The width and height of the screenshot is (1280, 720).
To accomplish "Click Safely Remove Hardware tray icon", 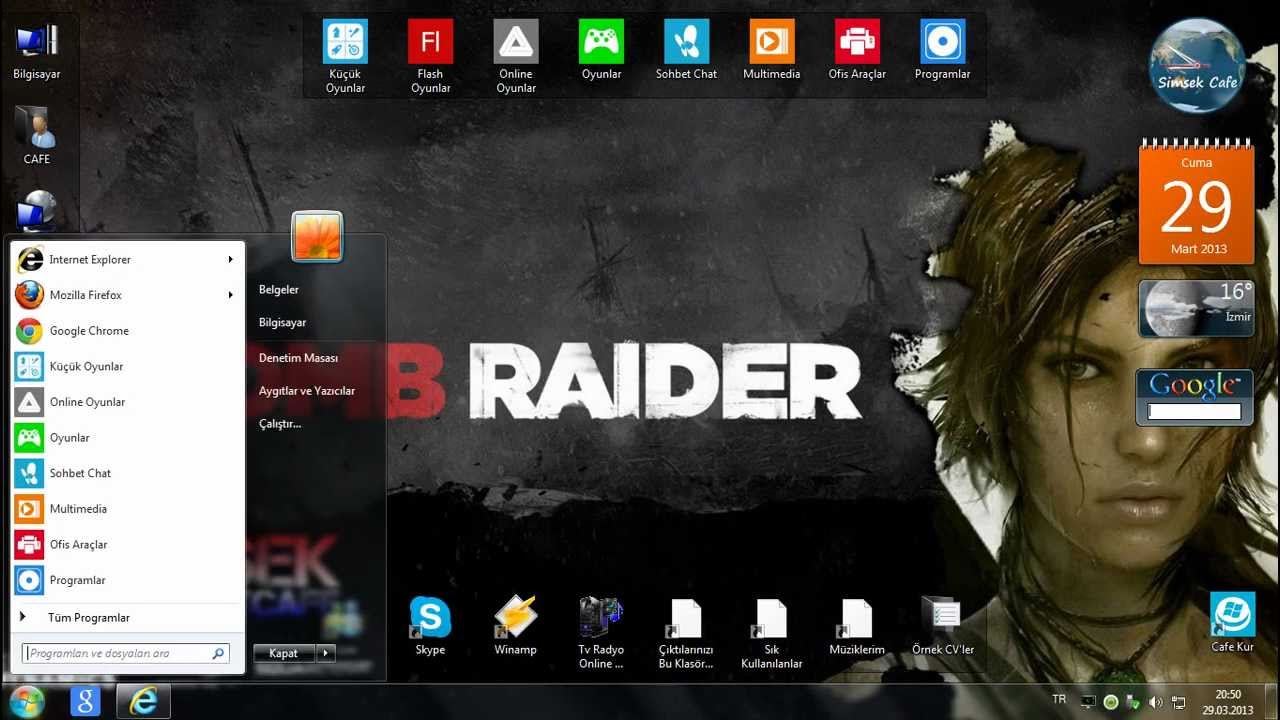I will [1133, 702].
